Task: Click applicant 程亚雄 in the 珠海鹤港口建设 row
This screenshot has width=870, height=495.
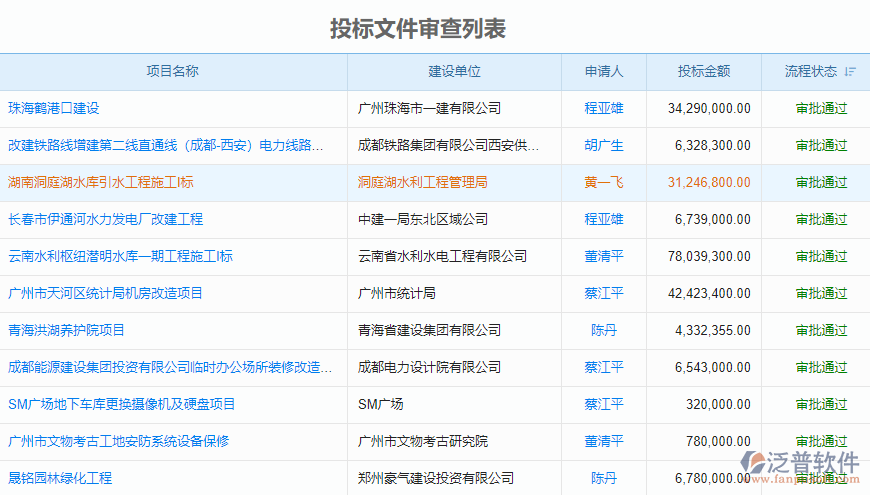Action: (604, 108)
